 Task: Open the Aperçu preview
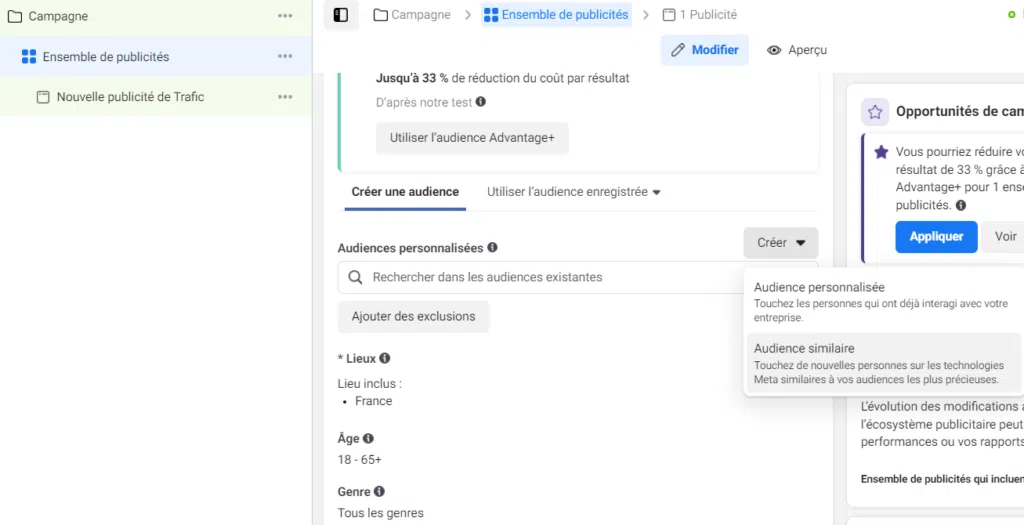(797, 50)
